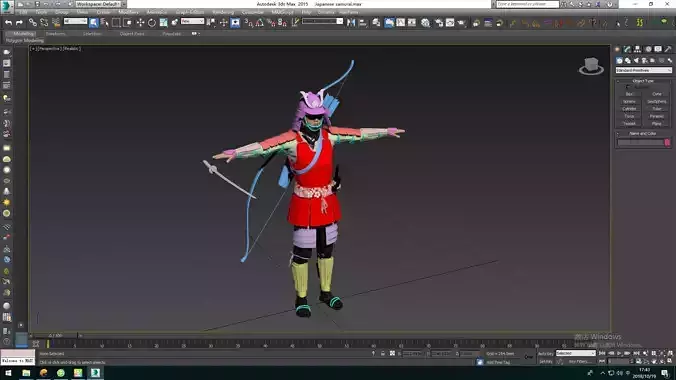Toggle 3D Snaps icon
Screen dimensions: 676x380
pyautogui.click(x=249, y=22)
